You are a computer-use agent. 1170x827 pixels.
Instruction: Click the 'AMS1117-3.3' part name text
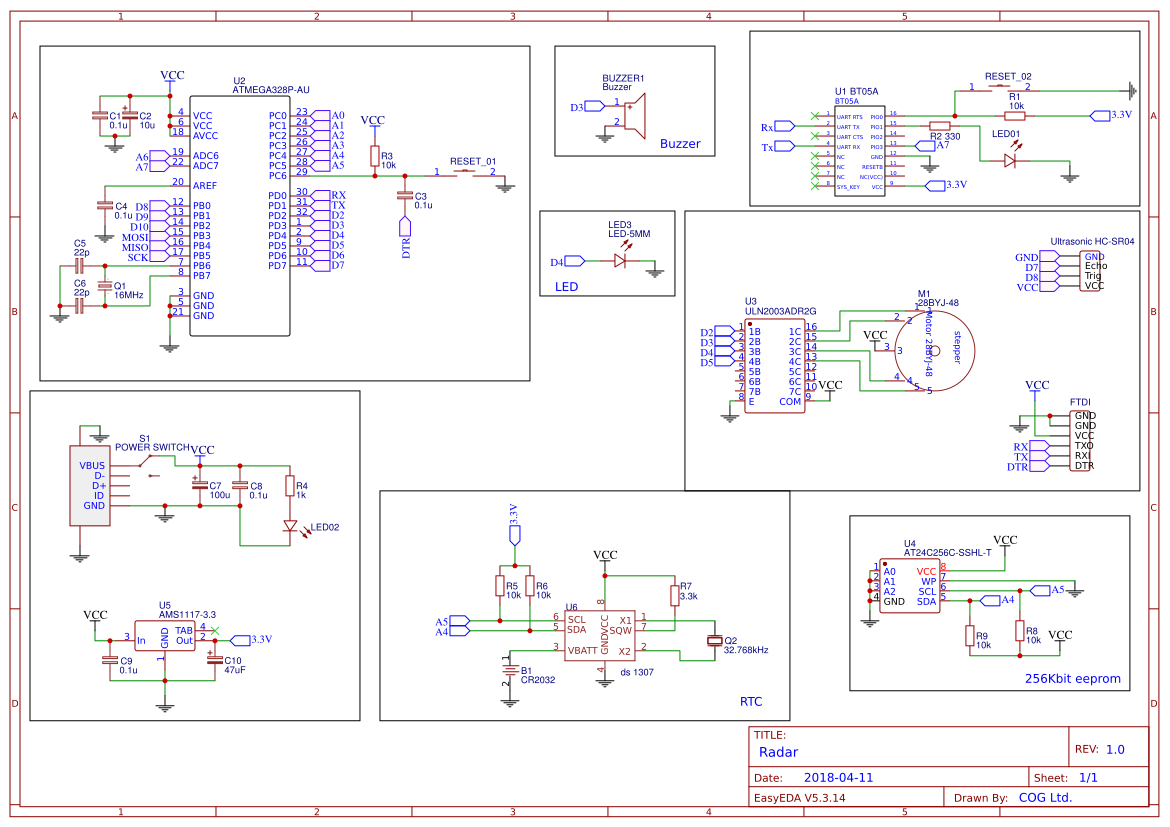[x=187, y=614]
